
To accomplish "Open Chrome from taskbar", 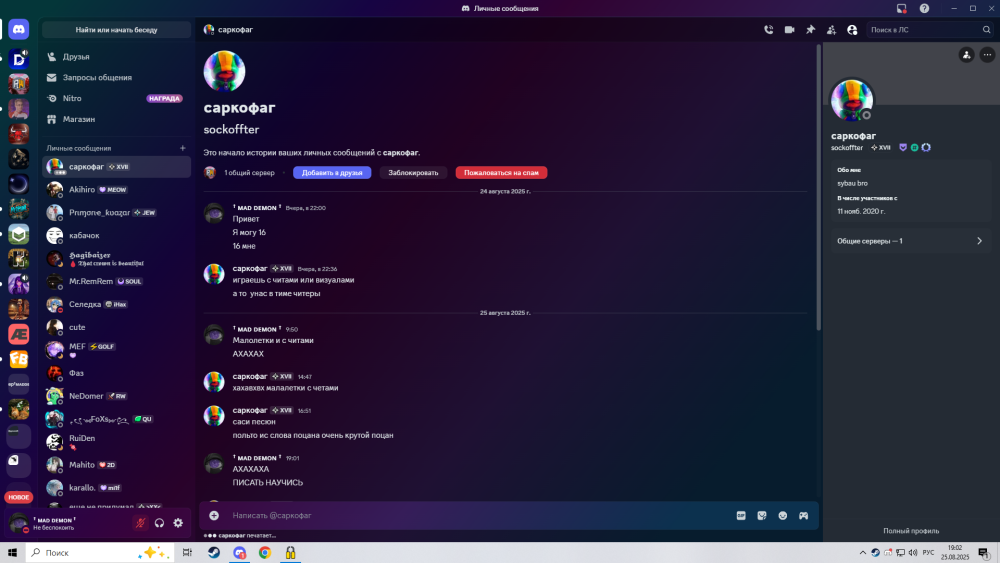I will pyautogui.click(x=265, y=553).
